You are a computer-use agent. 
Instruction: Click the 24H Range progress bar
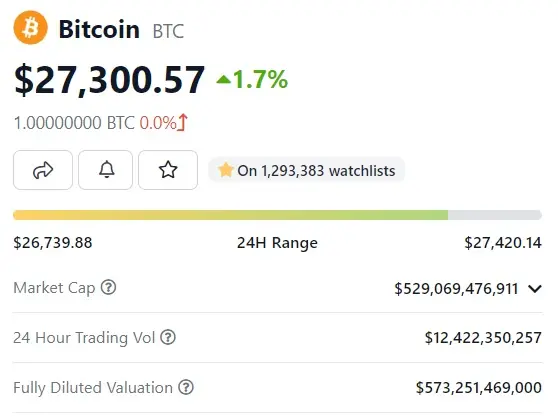click(278, 215)
